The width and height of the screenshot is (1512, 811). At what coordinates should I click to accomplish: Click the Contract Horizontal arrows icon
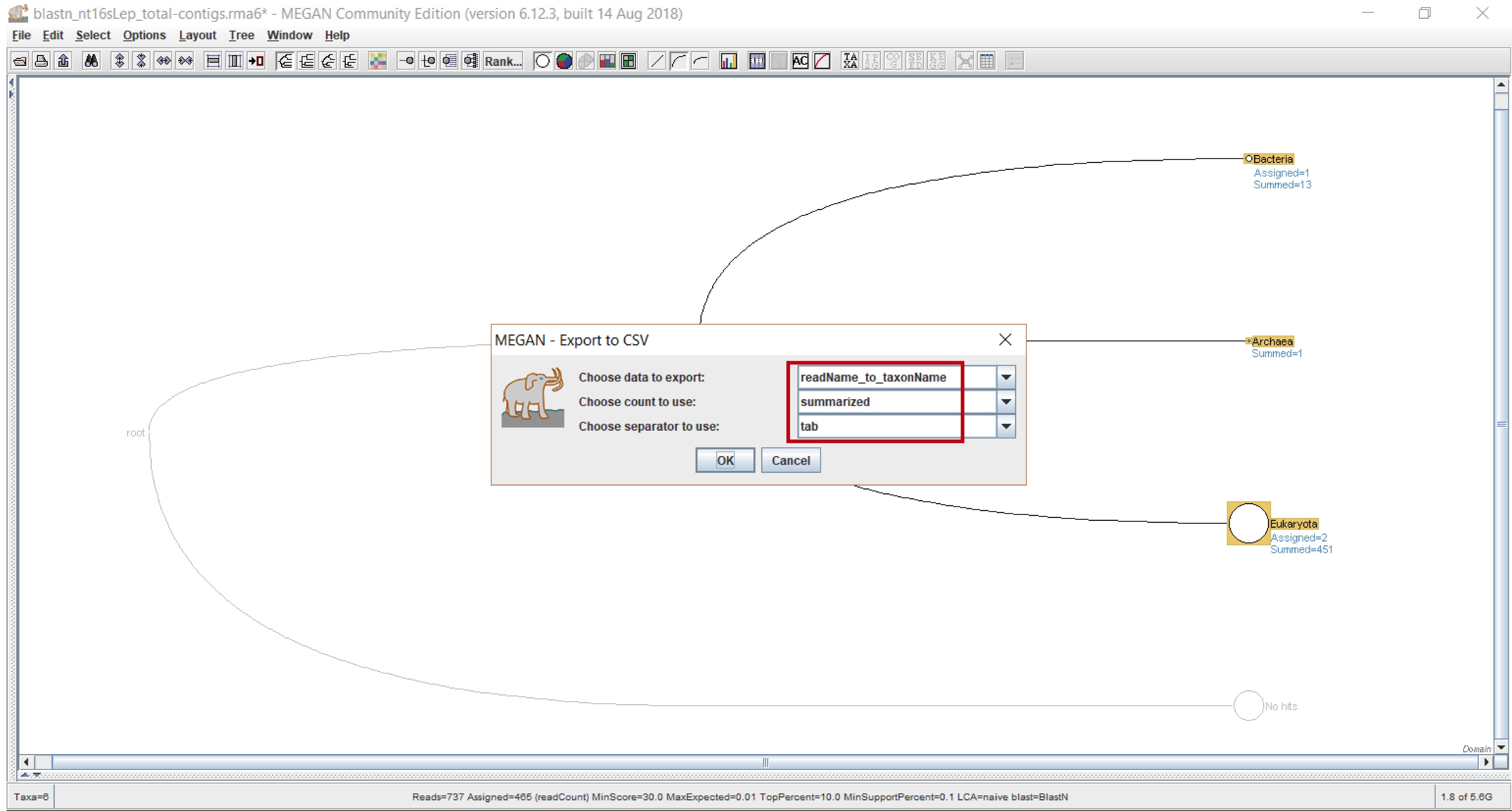(185, 61)
